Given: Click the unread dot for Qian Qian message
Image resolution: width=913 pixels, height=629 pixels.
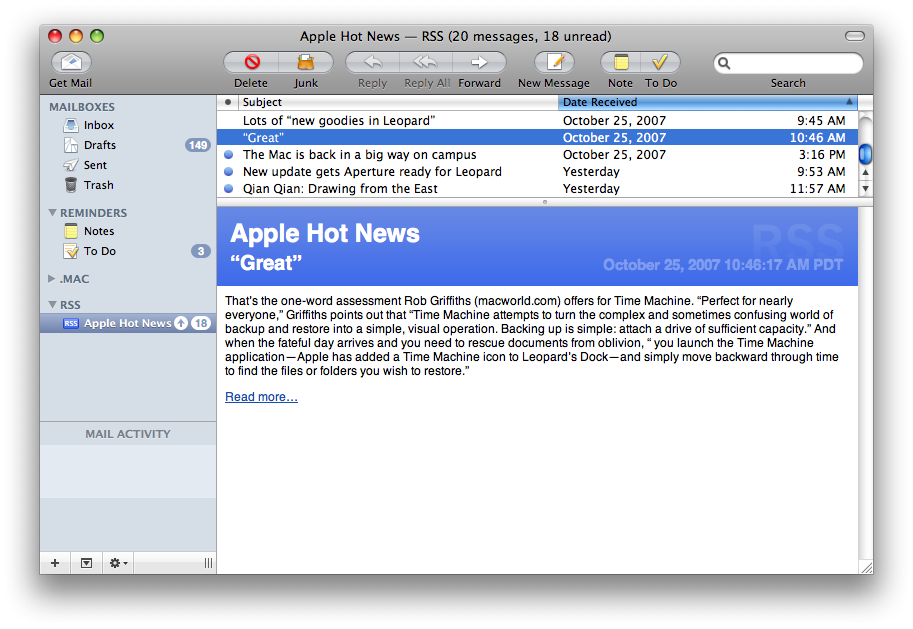Looking at the screenshot, I should pyautogui.click(x=229, y=189).
